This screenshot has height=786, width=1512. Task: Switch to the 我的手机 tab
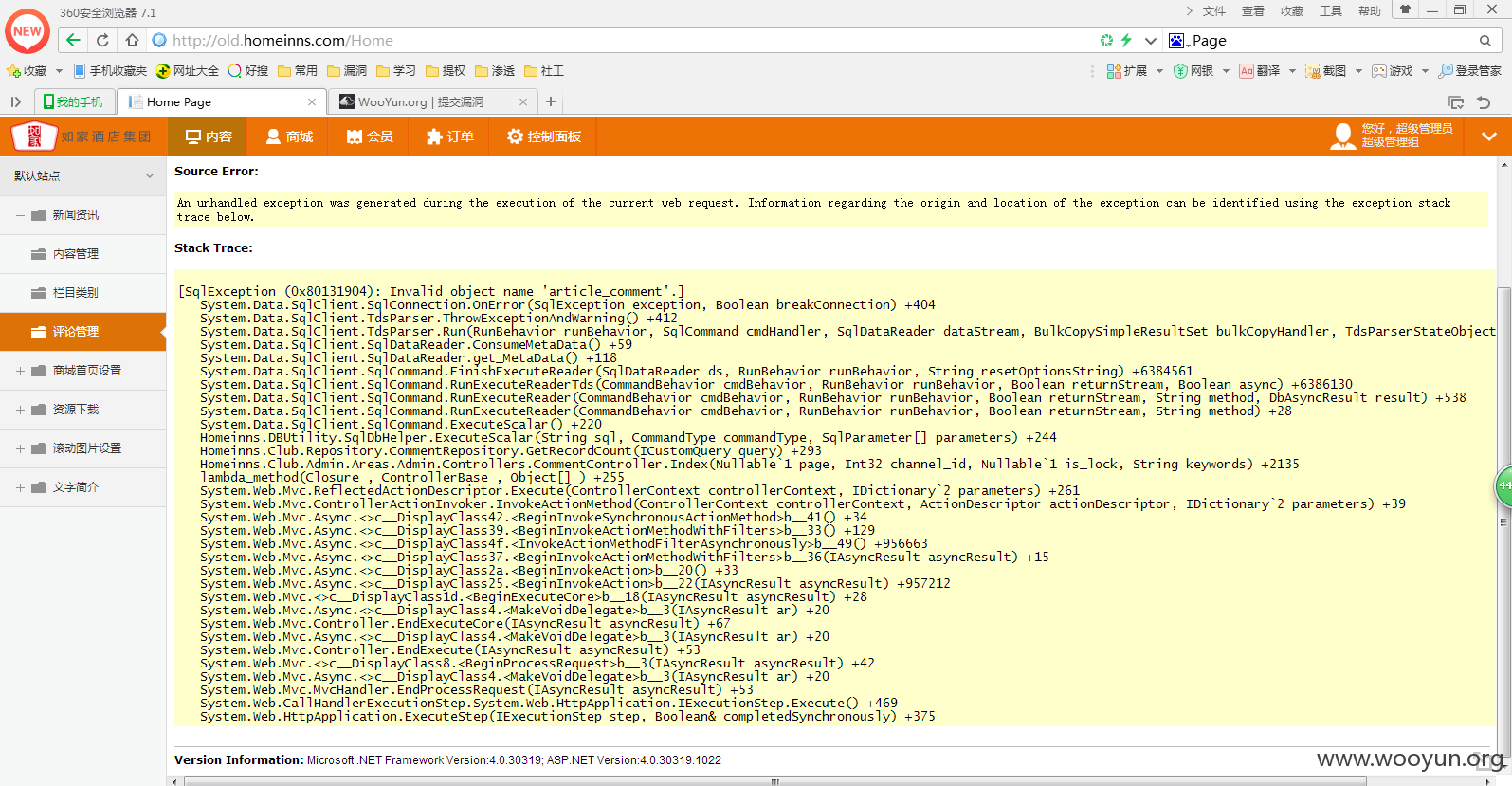[74, 101]
